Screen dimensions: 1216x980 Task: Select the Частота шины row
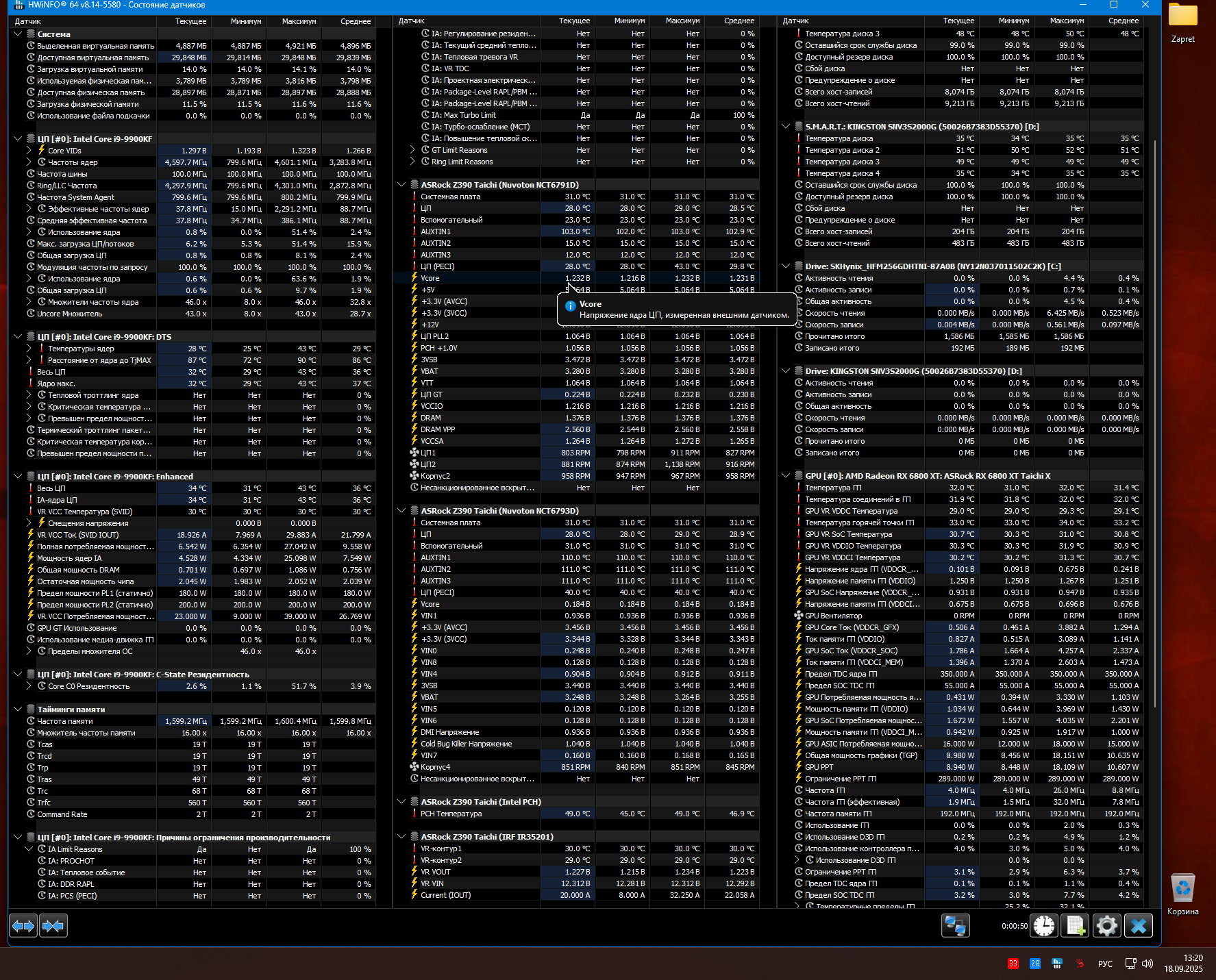click(193, 174)
